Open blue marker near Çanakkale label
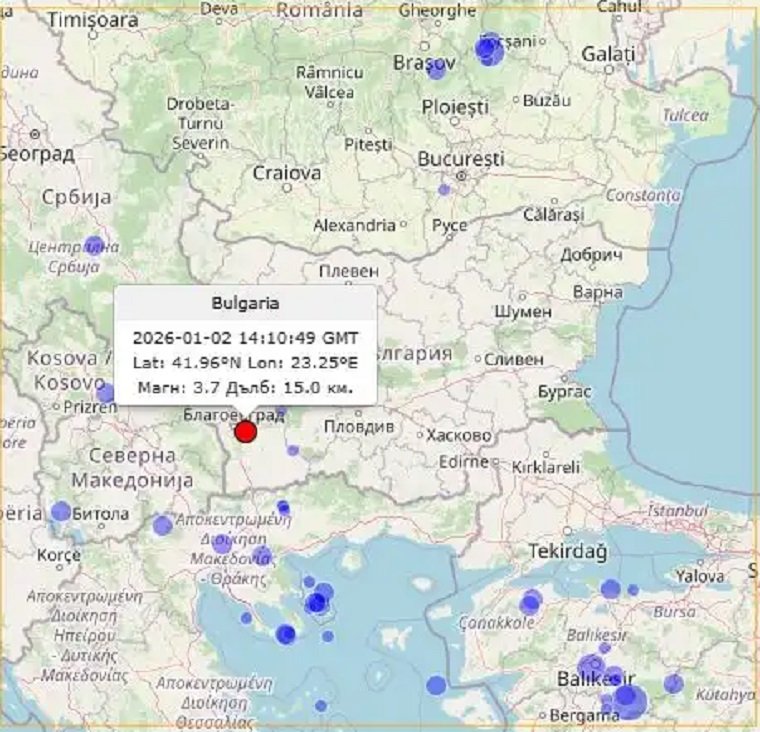 point(530,603)
